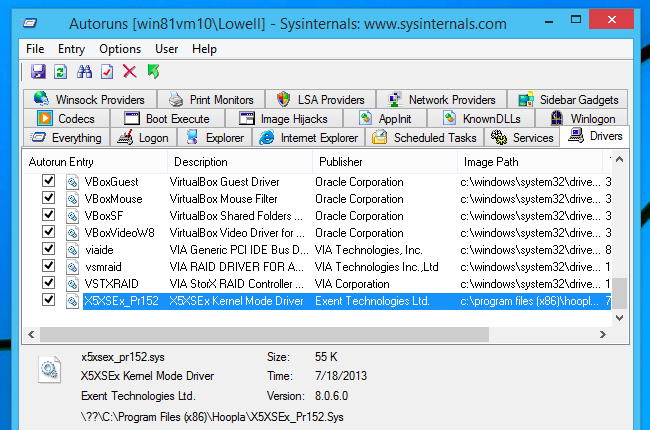The height and width of the screenshot is (430, 650).
Task: Click the vertical scrollbar up arrow
Action: pyautogui.click(x=619, y=159)
